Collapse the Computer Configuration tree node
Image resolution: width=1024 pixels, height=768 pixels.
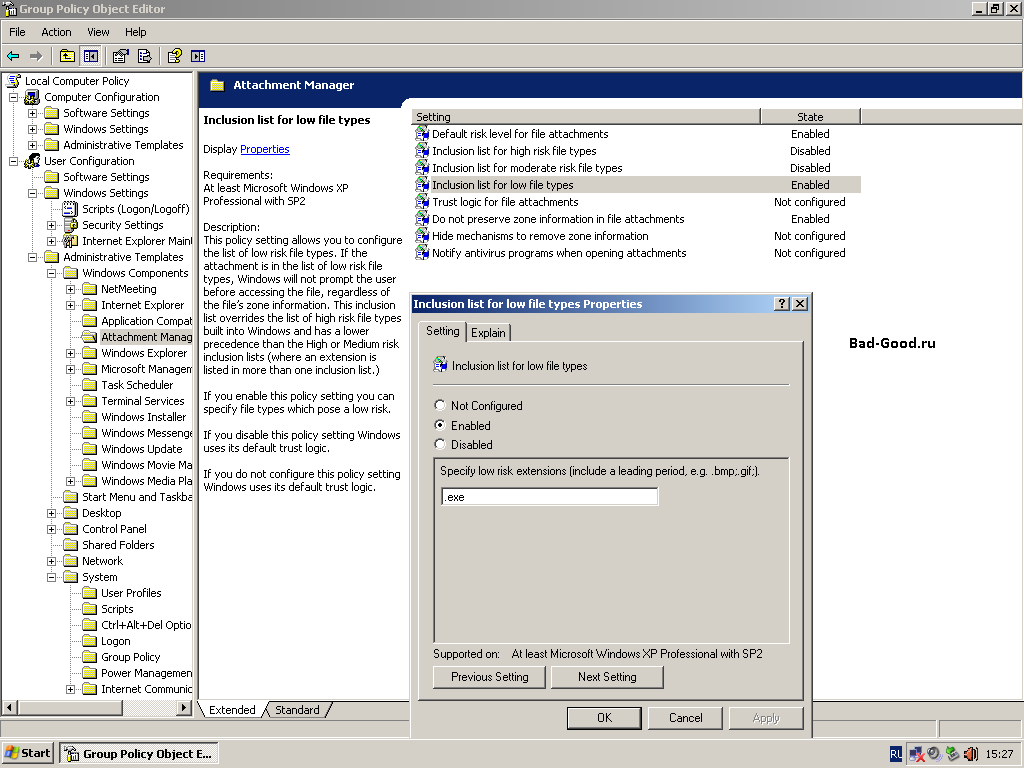click(14, 97)
